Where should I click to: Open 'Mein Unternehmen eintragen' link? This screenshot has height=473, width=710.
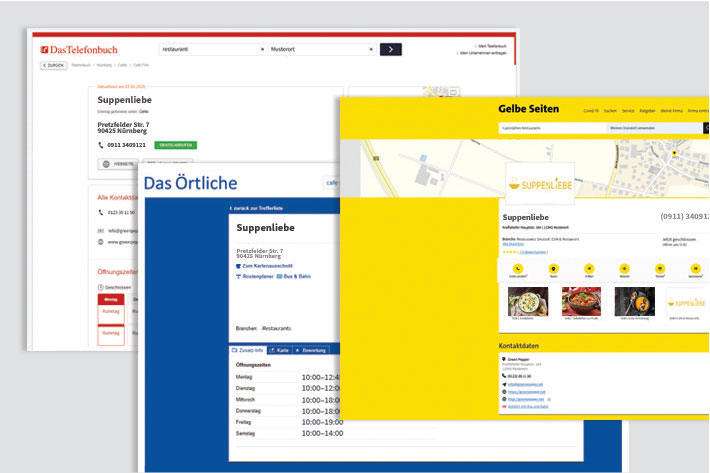[x=483, y=53]
